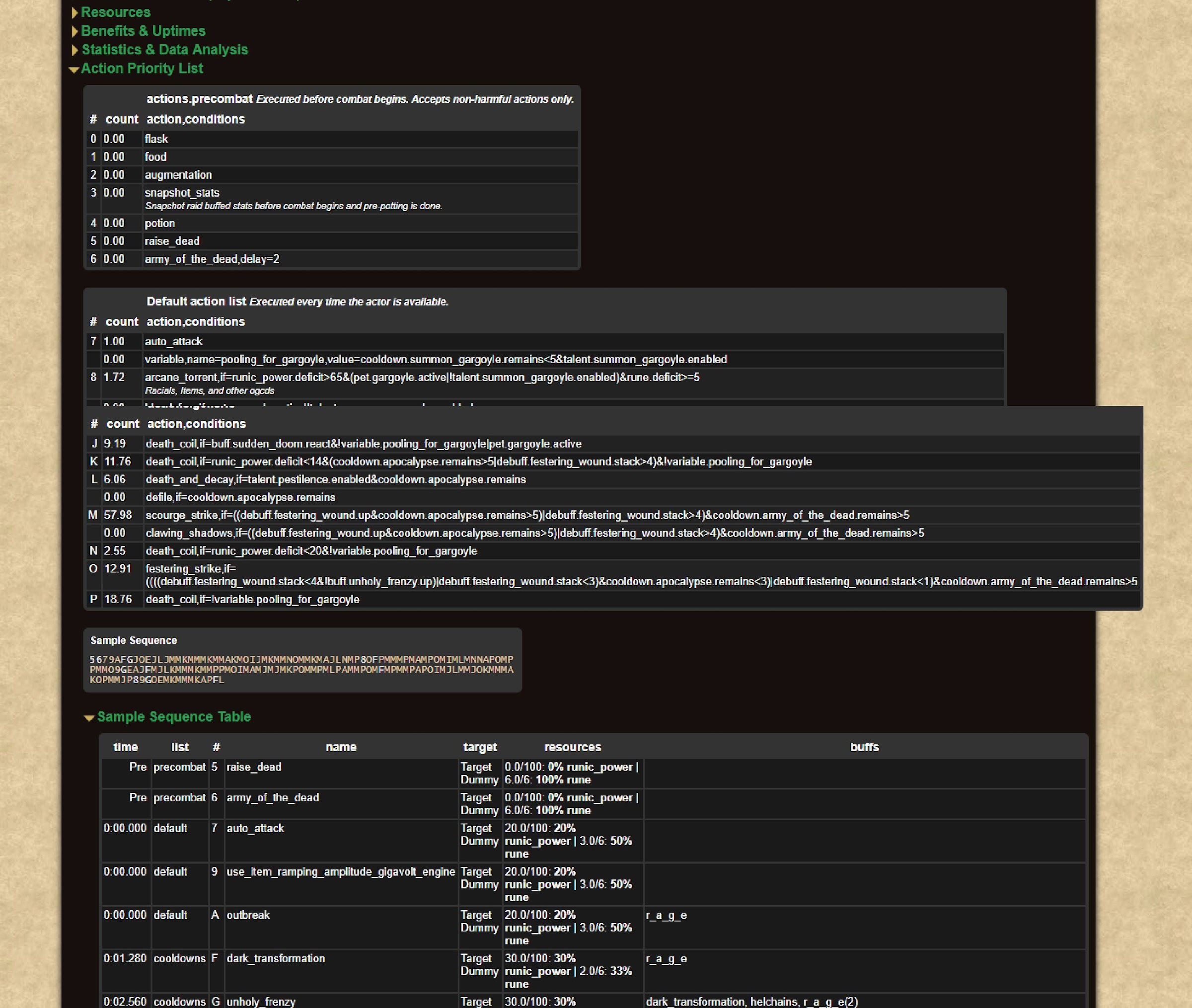Click Statistics & Data Analysis heading

click(164, 50)
